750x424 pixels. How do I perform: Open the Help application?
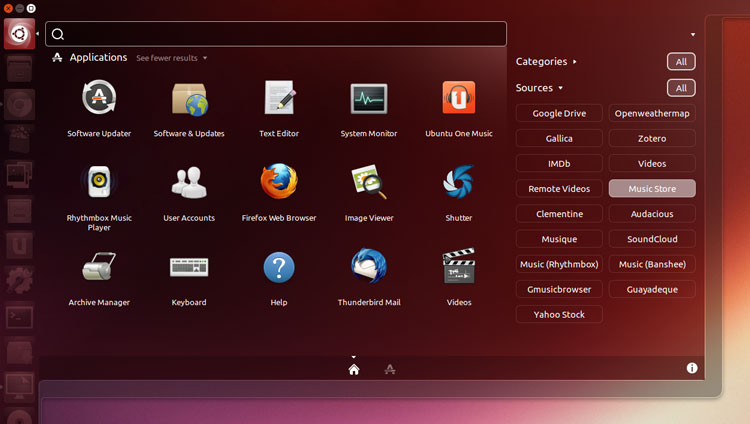click(279, 267)
